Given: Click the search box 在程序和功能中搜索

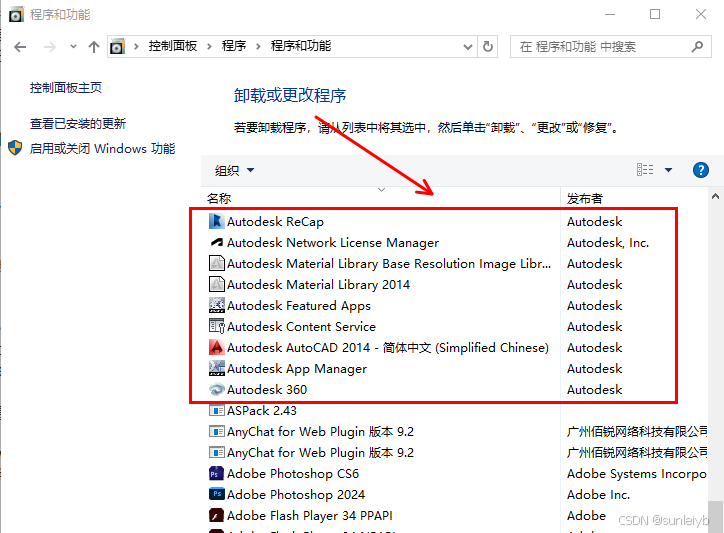Looking at the screenshot, I should click(610, 47).
